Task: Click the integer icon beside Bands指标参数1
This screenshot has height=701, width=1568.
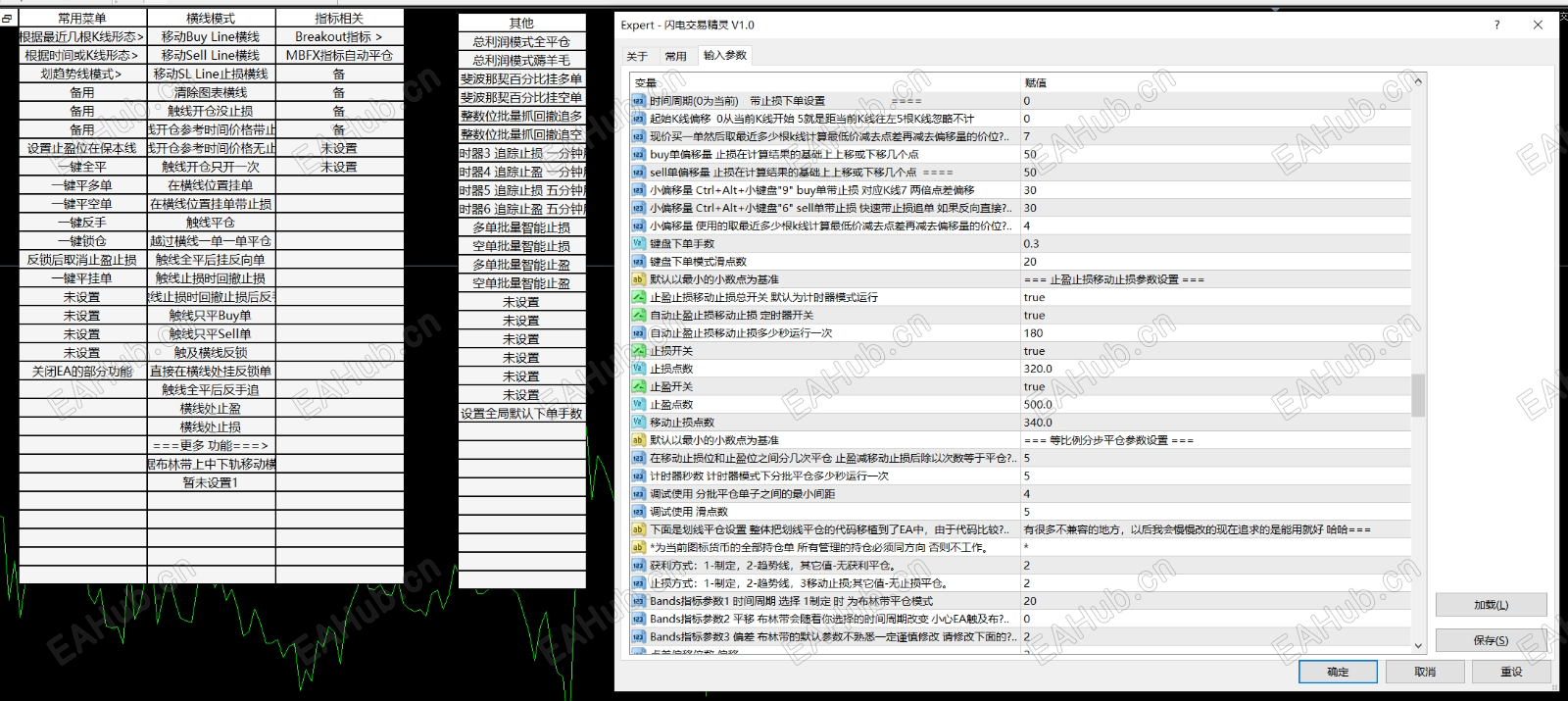Action: [638, 601]
